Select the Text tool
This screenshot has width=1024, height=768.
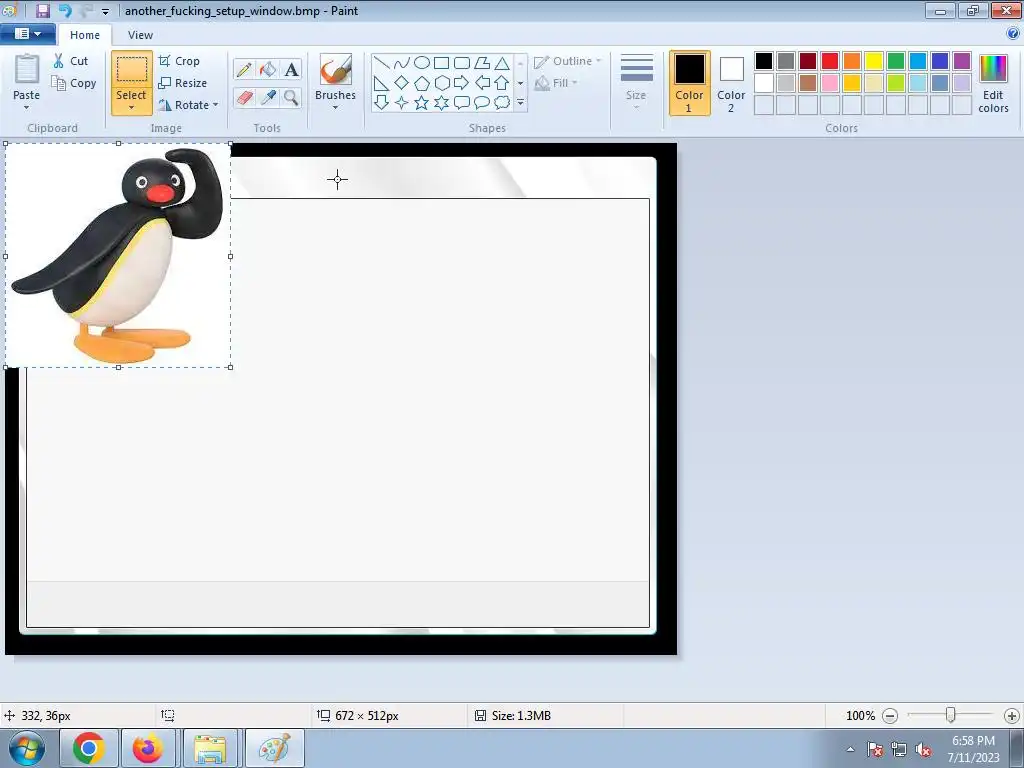coord(291,69)
